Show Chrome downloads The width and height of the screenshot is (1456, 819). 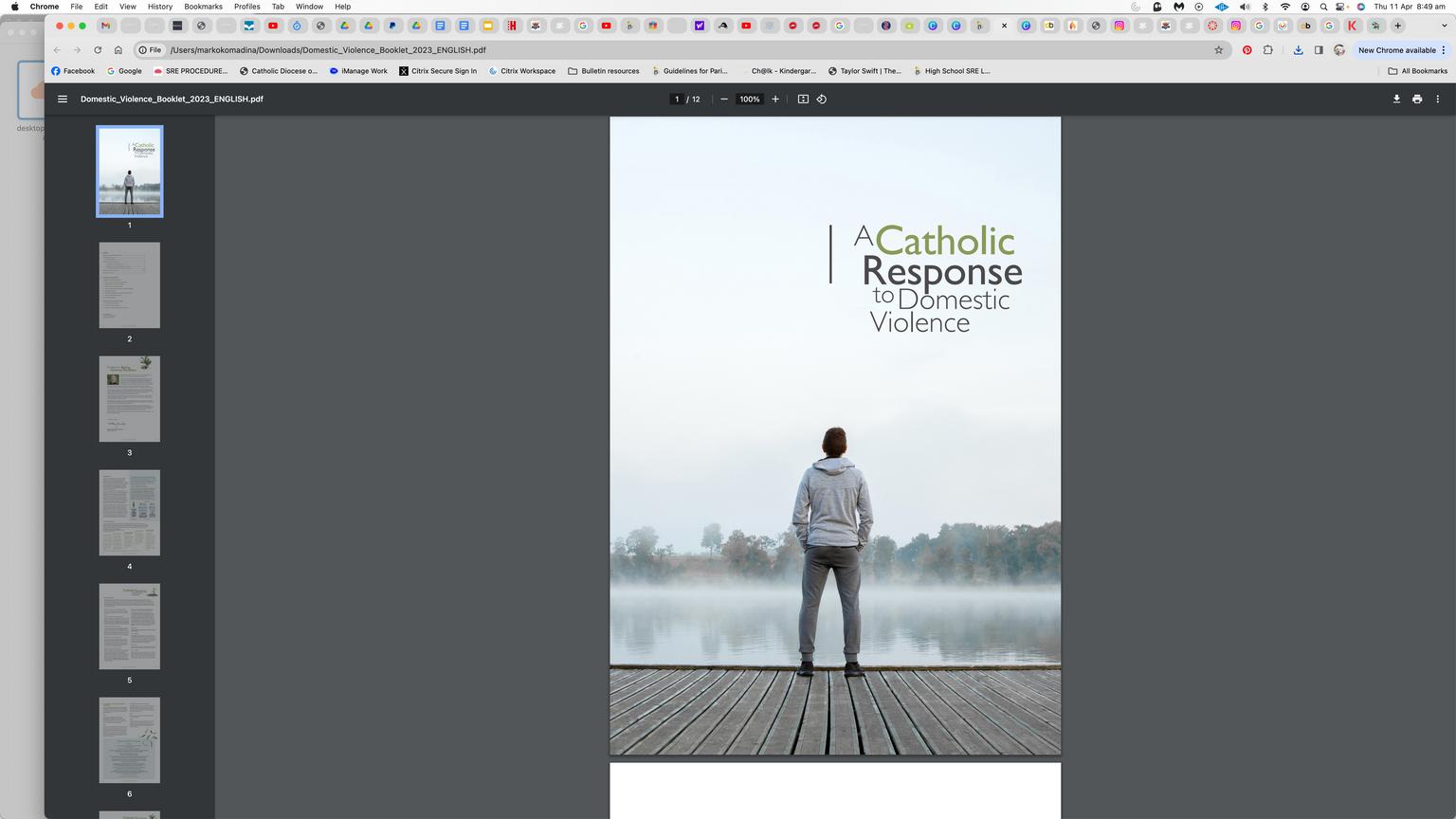coord(1298,50)
